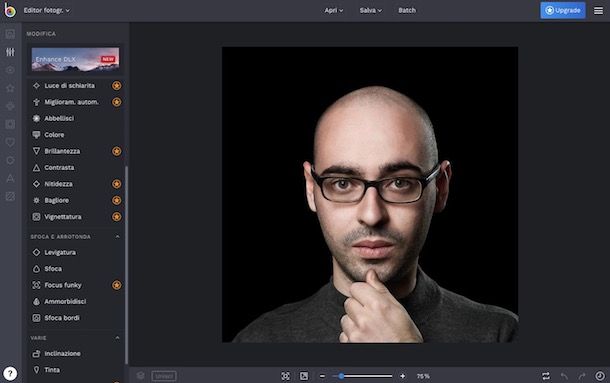Screen dimensions: 610x383
Task: Select the Migliorам. autom. tool
Action: (x=76, y=102)
